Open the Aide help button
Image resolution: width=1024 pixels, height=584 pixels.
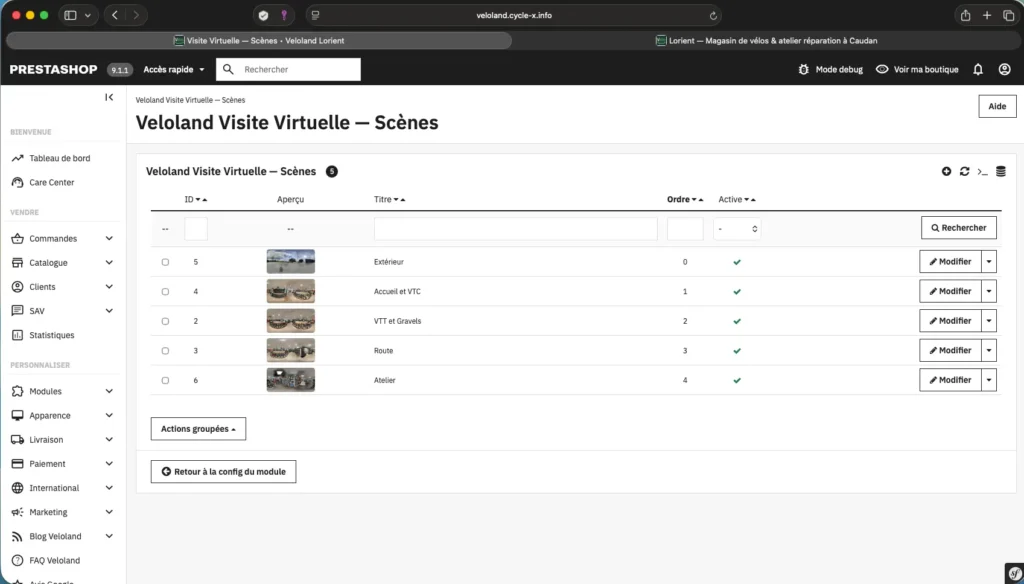997,106
